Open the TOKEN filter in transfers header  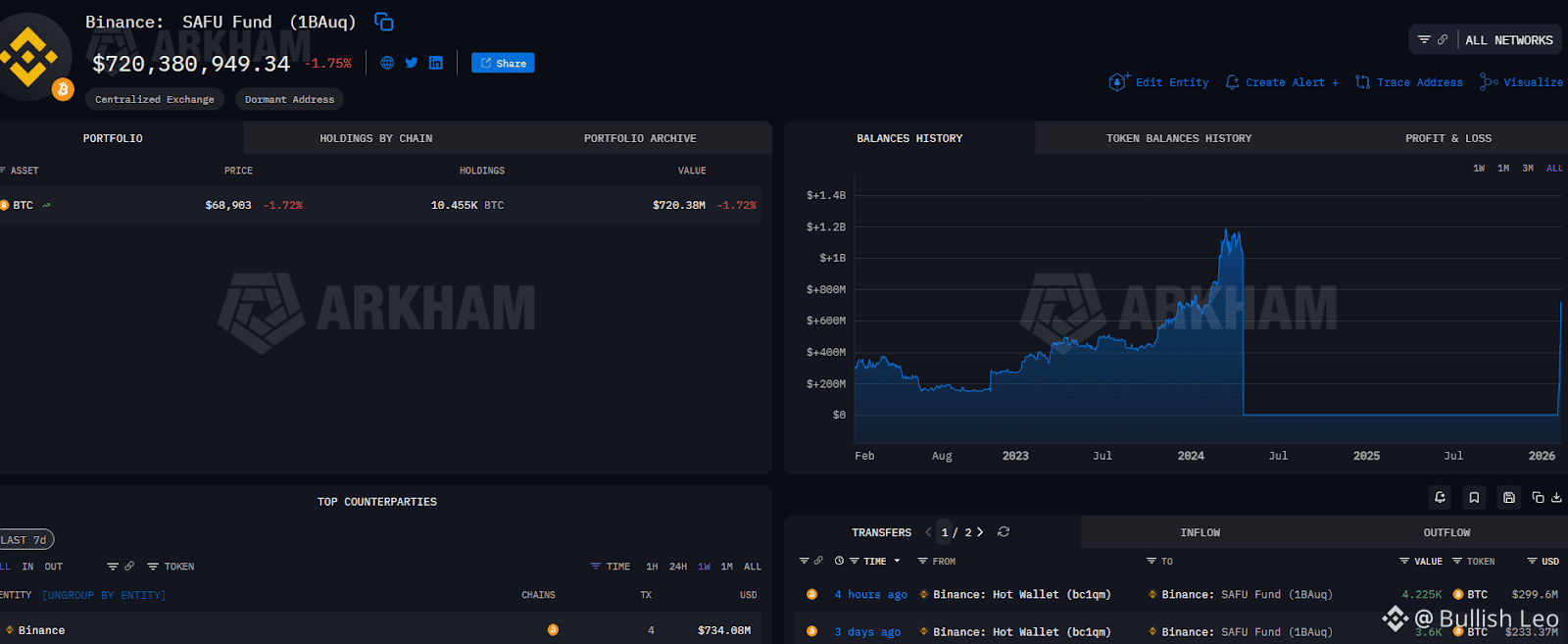1474,561
